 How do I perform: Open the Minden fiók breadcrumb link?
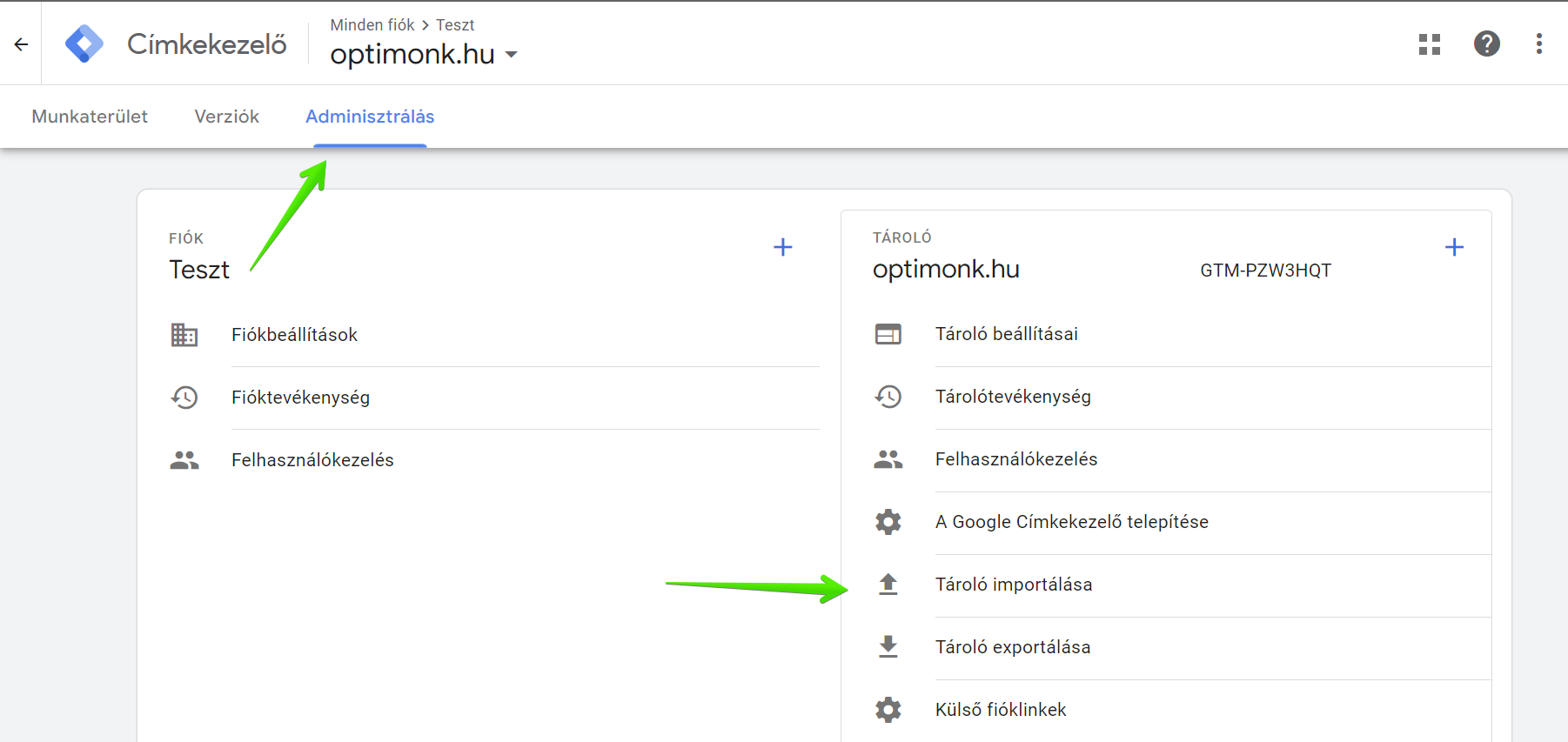tap(372, 25)
